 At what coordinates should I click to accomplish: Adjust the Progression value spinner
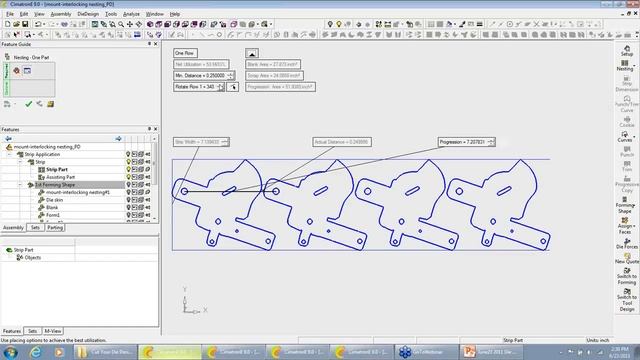[x=491, y=142]
